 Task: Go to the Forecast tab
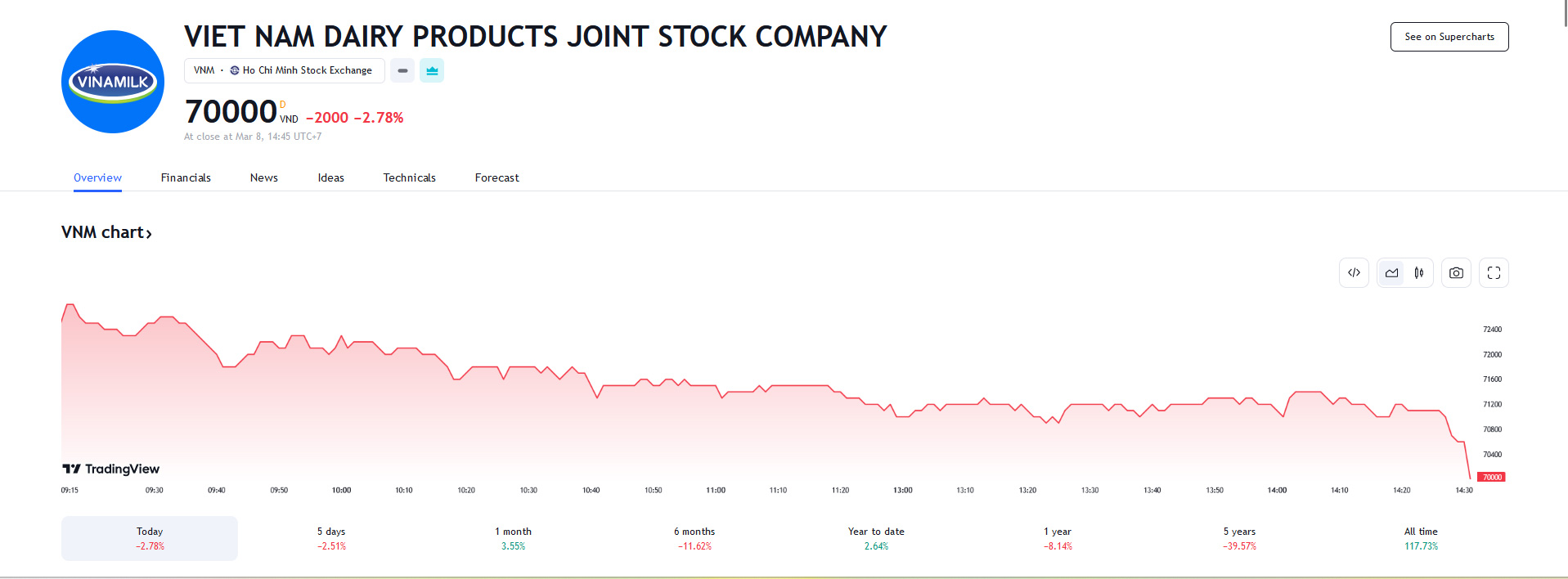[496, 177]
